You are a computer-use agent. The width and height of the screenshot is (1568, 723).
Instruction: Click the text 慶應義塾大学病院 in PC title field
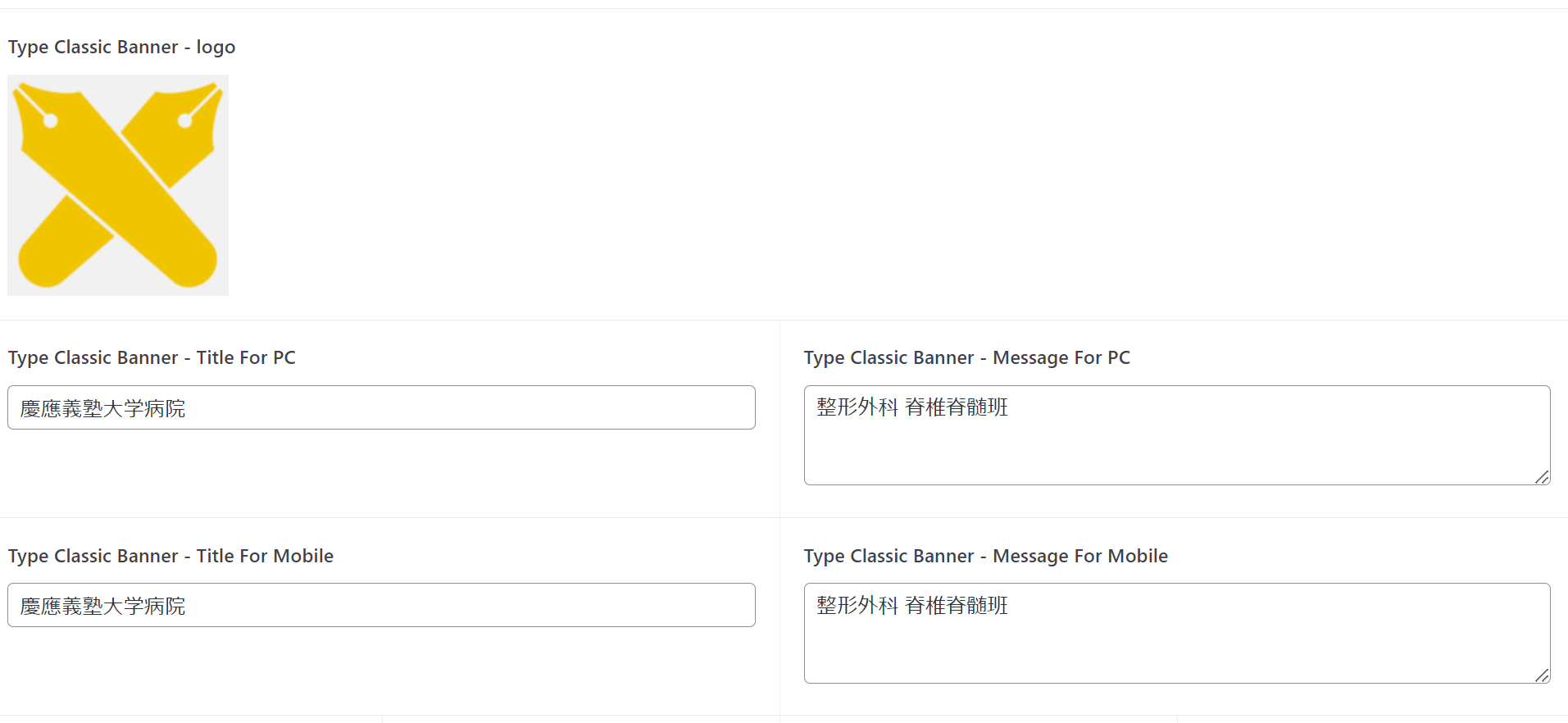click(102, 408)
